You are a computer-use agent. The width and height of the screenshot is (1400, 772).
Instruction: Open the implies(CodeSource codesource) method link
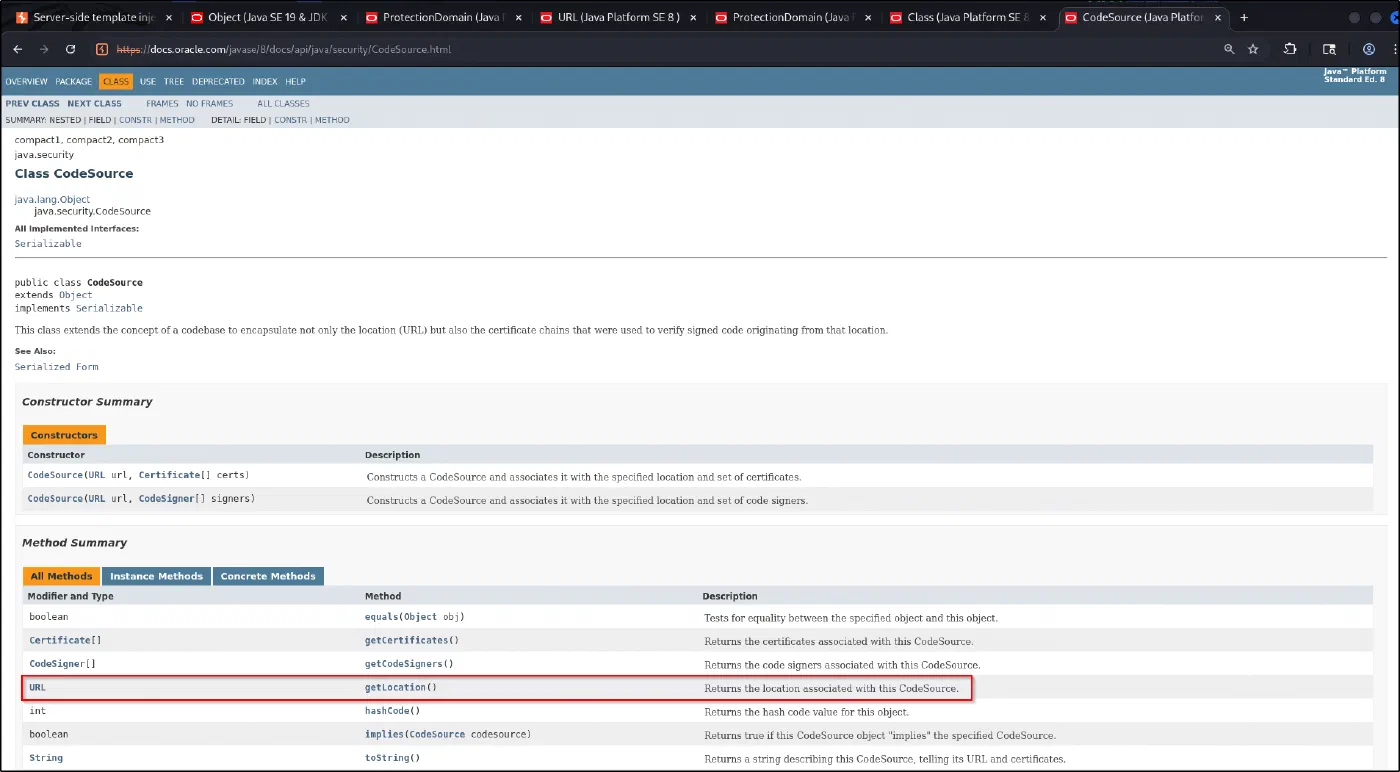pos(383,734)
